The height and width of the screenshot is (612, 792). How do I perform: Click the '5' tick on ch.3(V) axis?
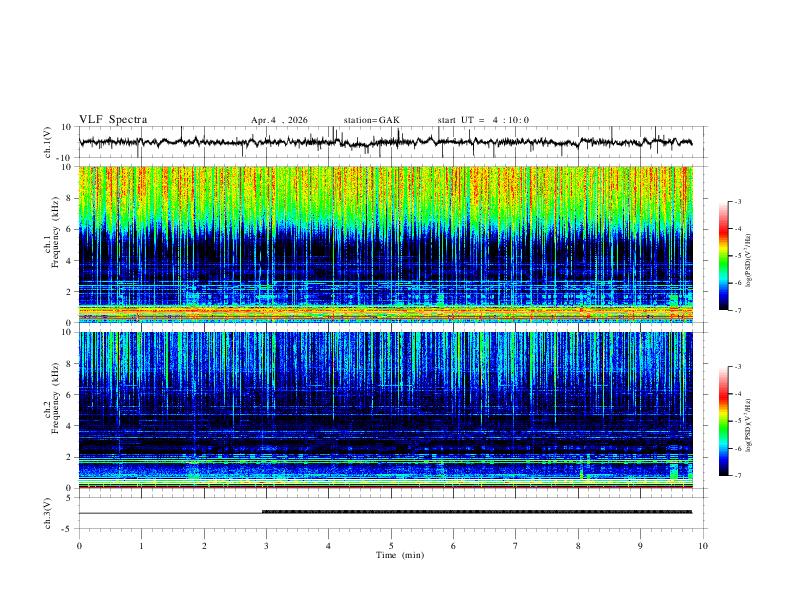pyautogui.click(x=69, y=498)
